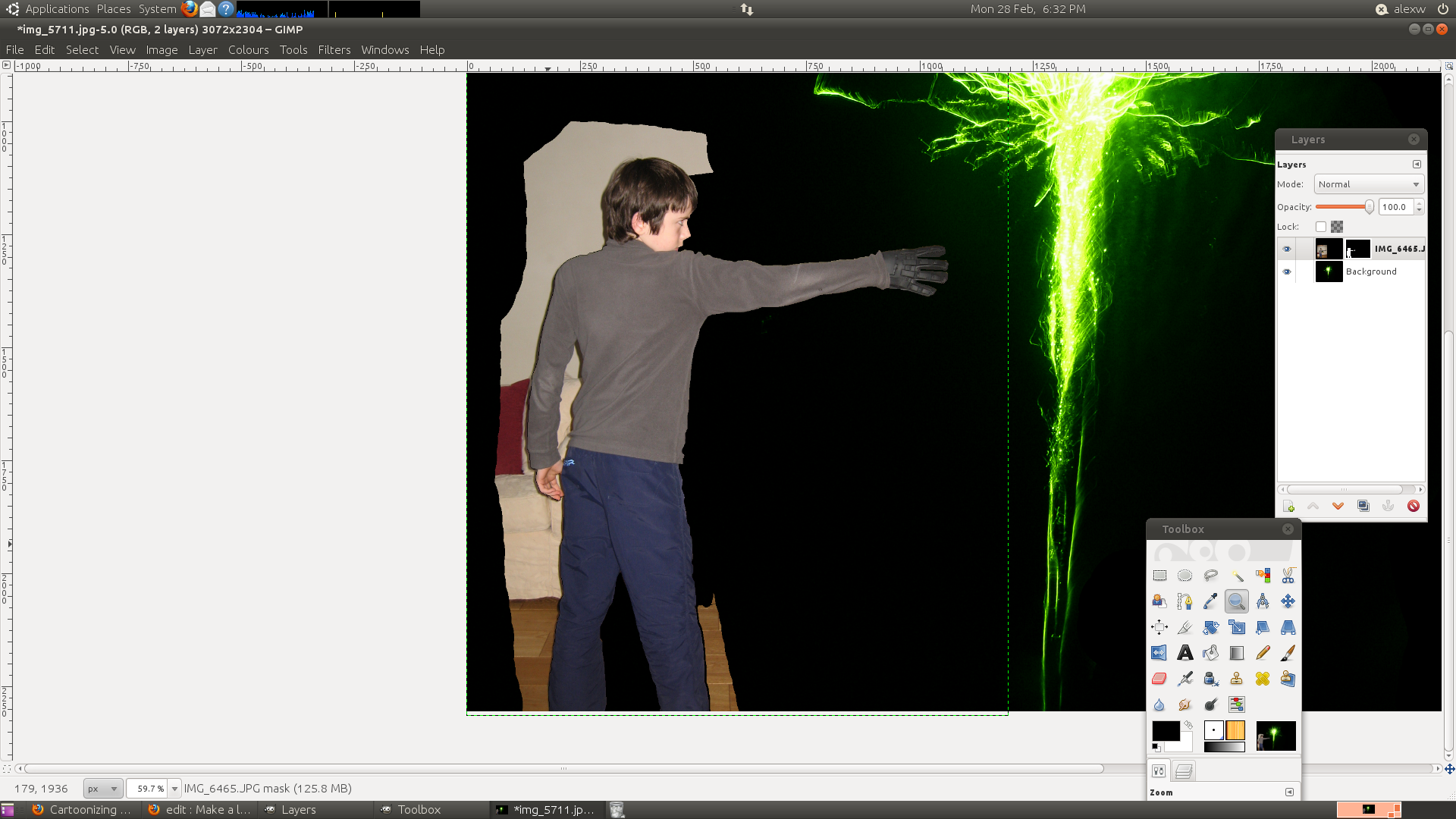Viewport: 1456px width, 819px height.
Task: Open the layer Mode dropdown
Action: pyautogui.click(x=1369, y=184)
